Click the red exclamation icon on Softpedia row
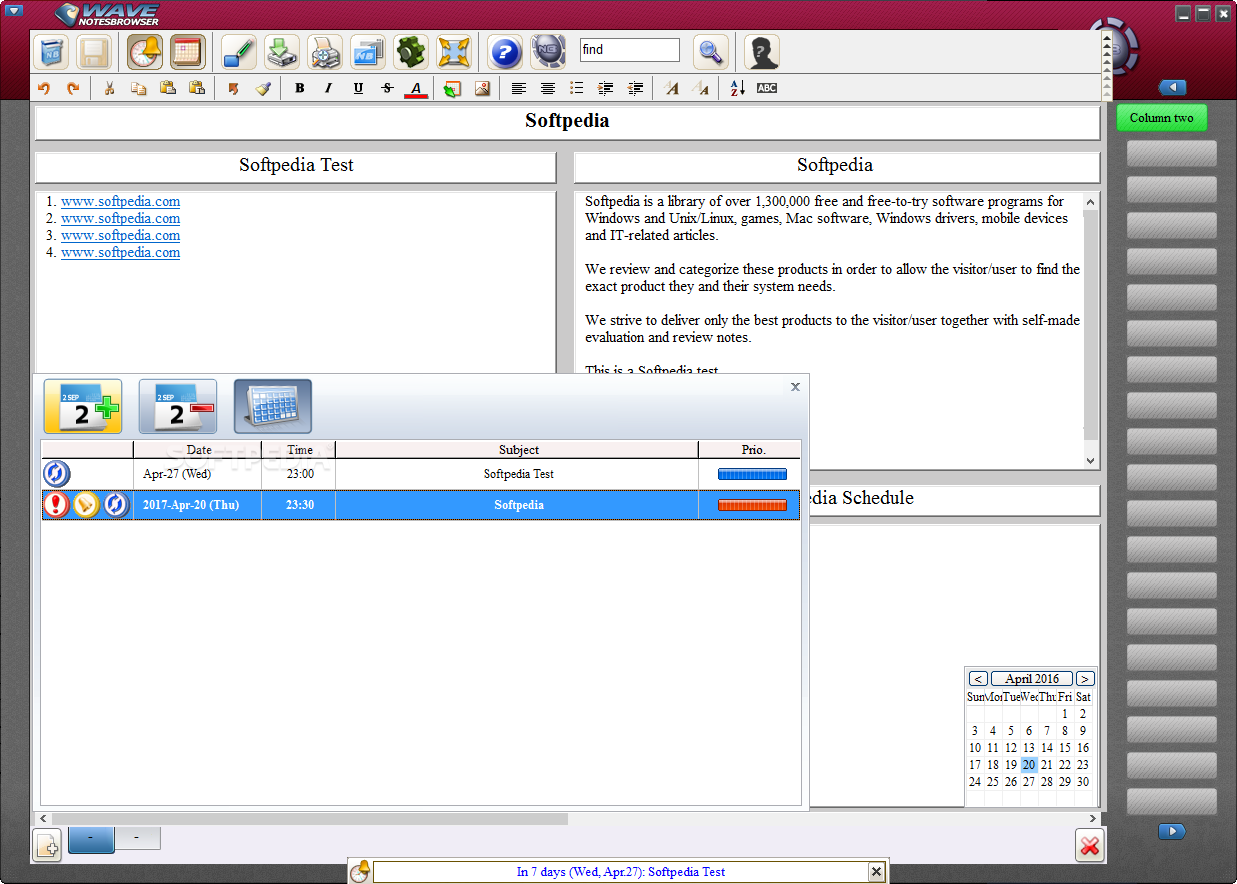The width and height of the screenshot is (1237, 884). pyautogui.click(x=57, y=505)
